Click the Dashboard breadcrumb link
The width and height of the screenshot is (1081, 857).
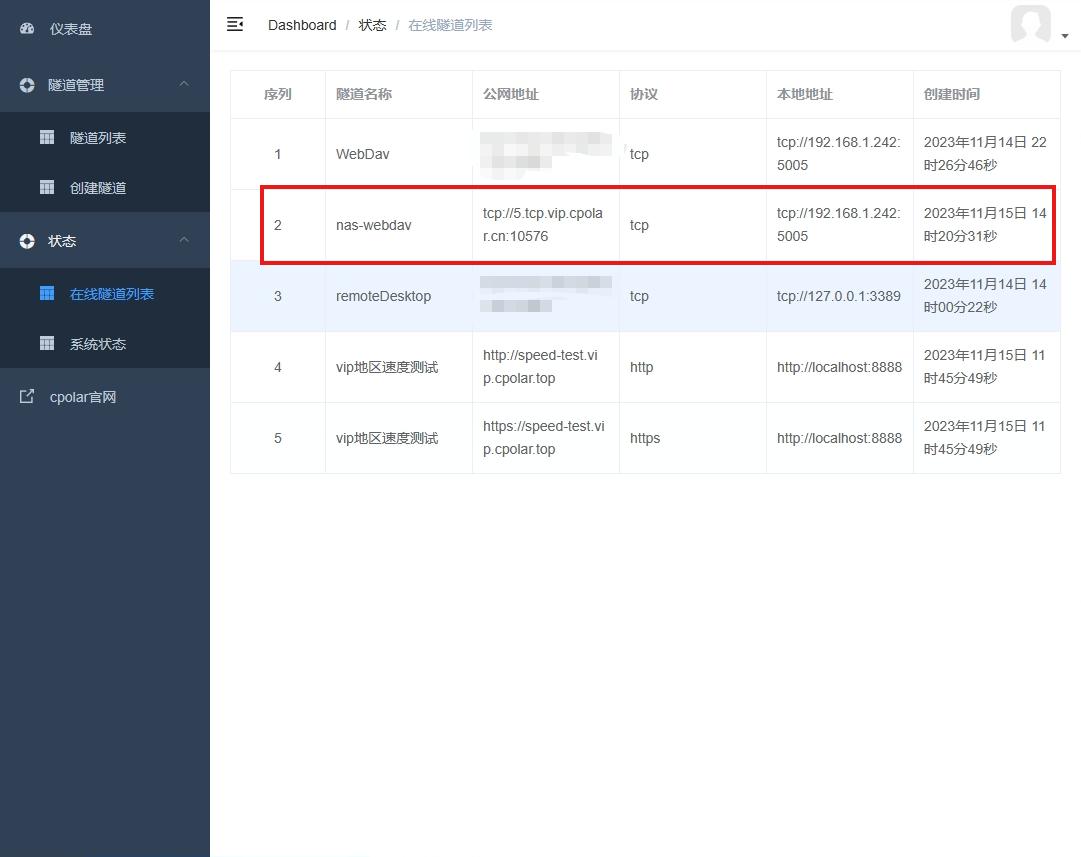302,25
